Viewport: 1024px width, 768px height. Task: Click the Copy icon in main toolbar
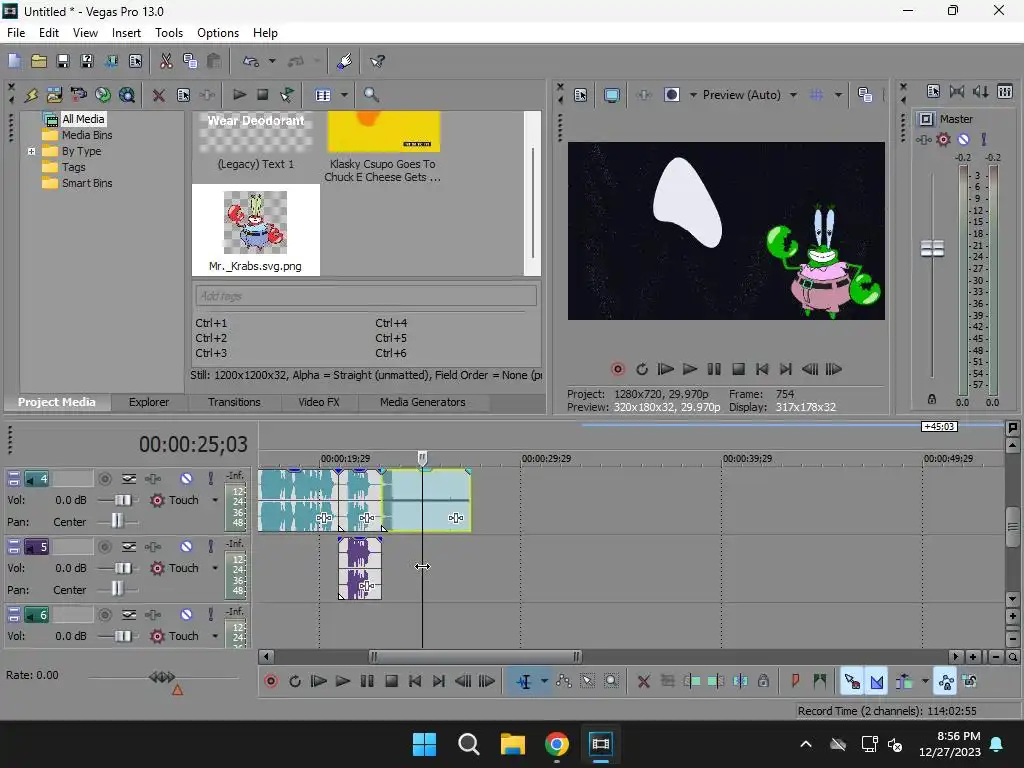[x=190, y=61]
